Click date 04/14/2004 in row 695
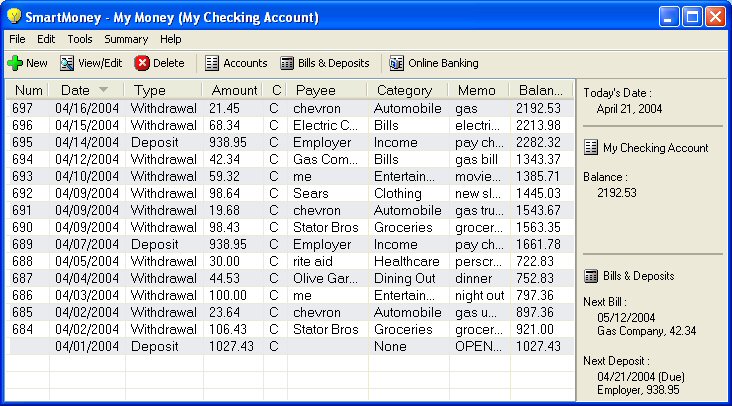This screenshot has height=406, width=732. (87, 142)
